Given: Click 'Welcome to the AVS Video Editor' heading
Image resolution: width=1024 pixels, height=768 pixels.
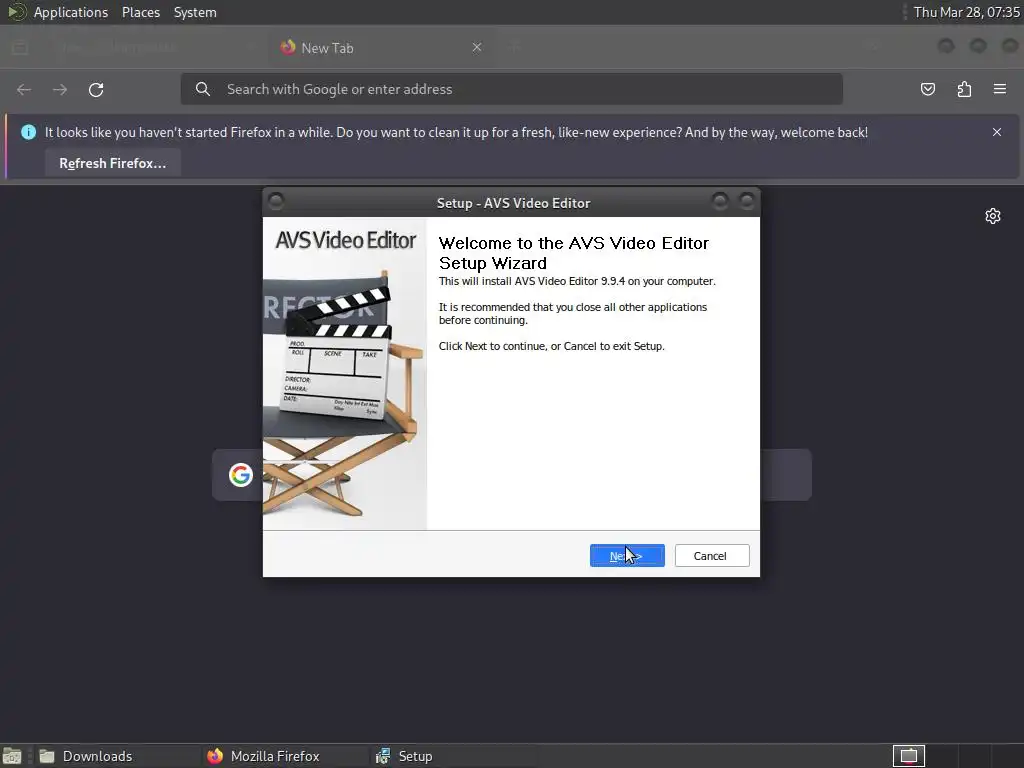Looking at the screenshot, I should click(574, 253).
